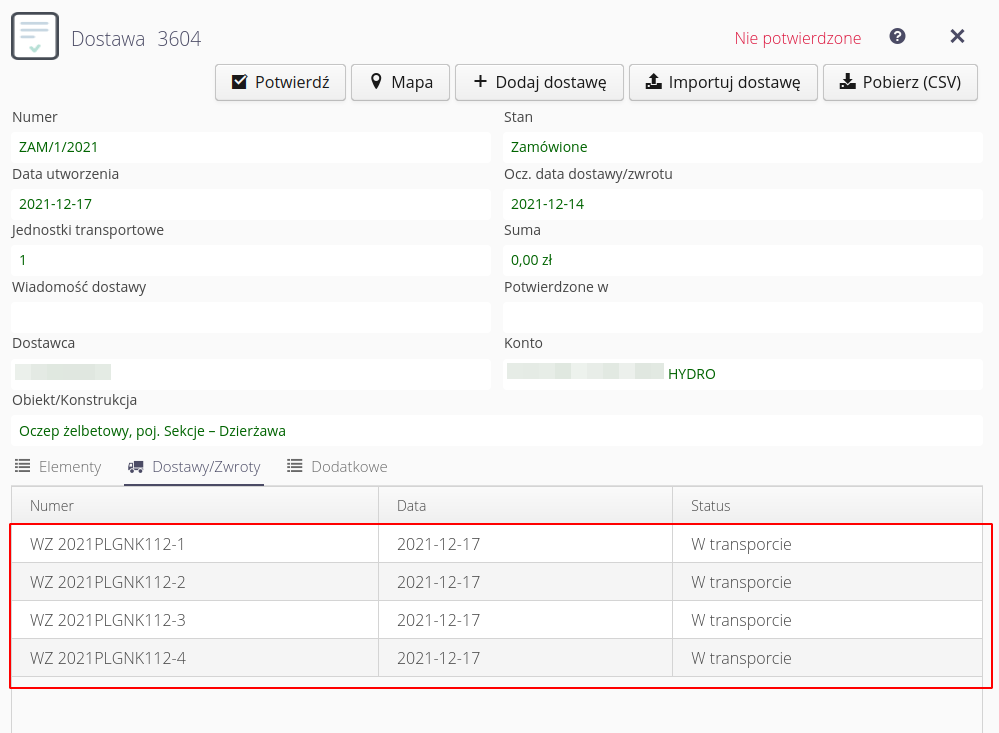The image size is (999, 733).
Task: Select row WZ 2021PLGNK112-3
Action: tap(108, 620)
